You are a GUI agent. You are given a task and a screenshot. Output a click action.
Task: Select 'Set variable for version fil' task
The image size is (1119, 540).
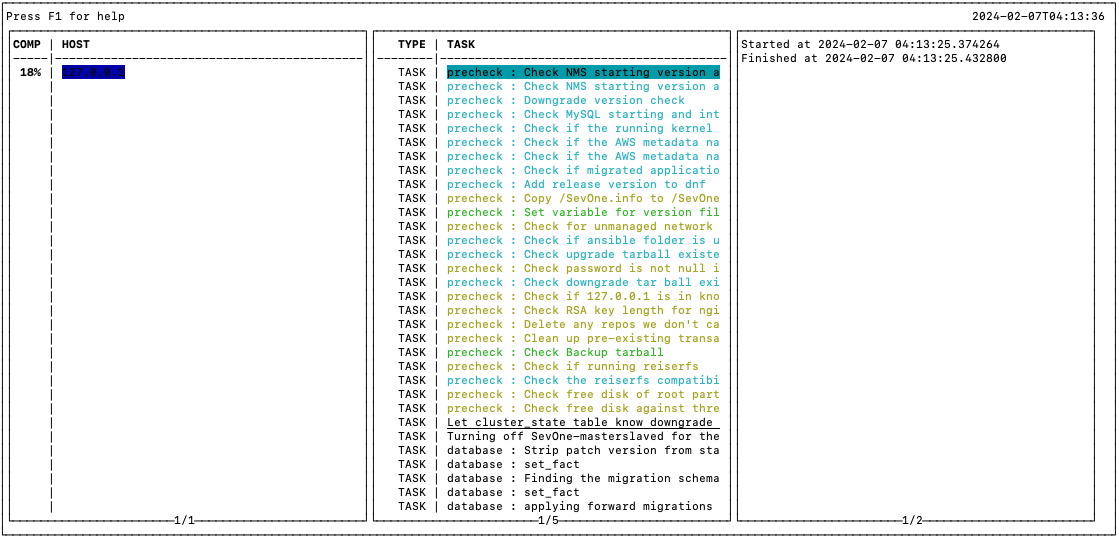583,212
